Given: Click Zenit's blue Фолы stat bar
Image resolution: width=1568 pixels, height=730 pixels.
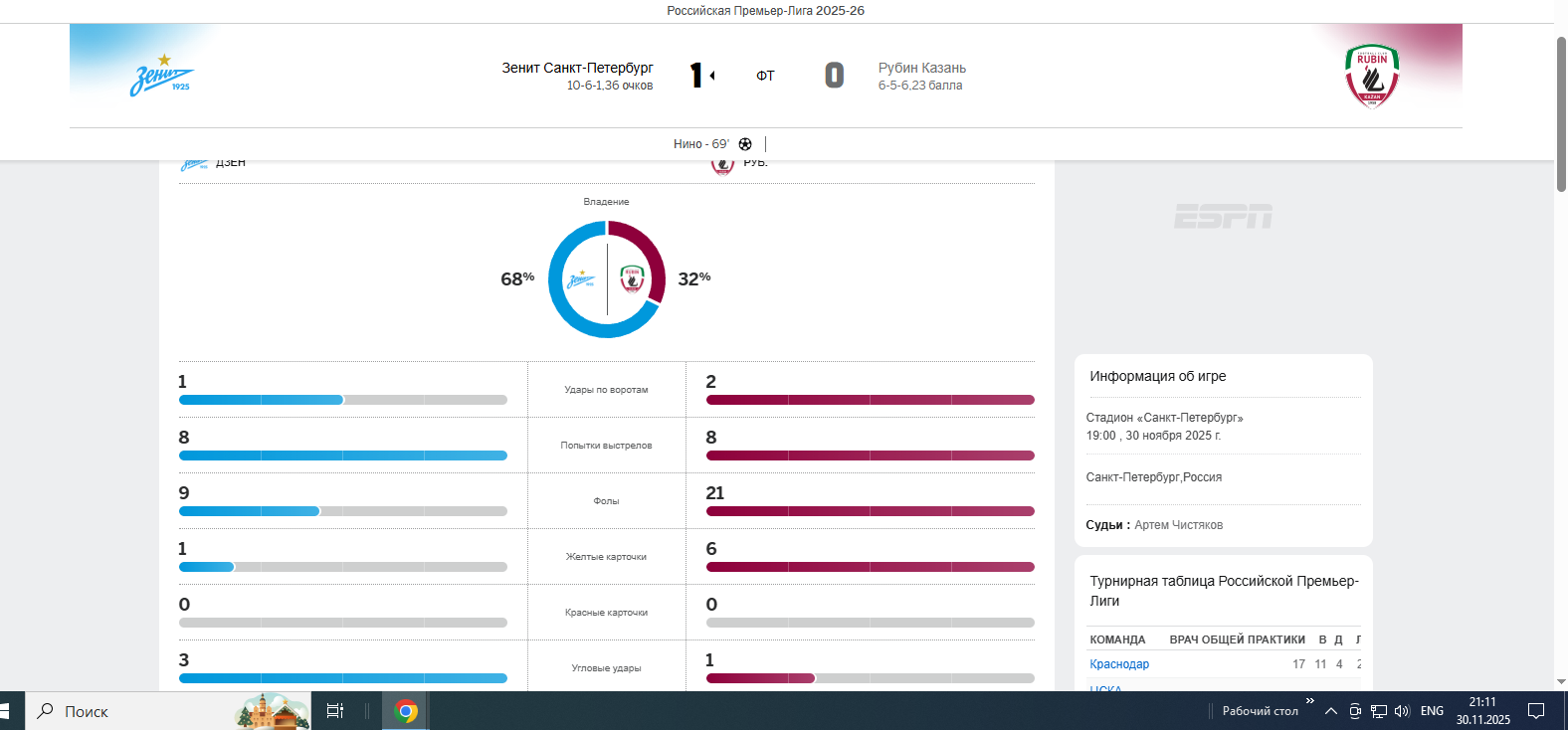Looking at the screenshot, I should click(249, 511).
